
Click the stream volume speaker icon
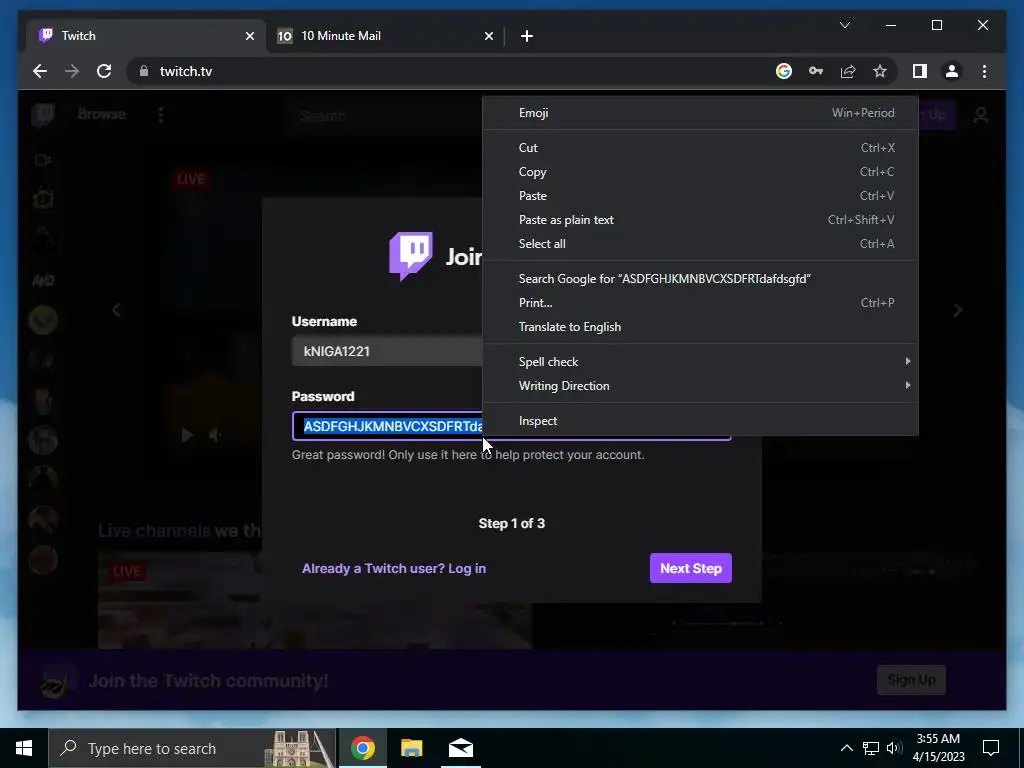coord(214,435)
